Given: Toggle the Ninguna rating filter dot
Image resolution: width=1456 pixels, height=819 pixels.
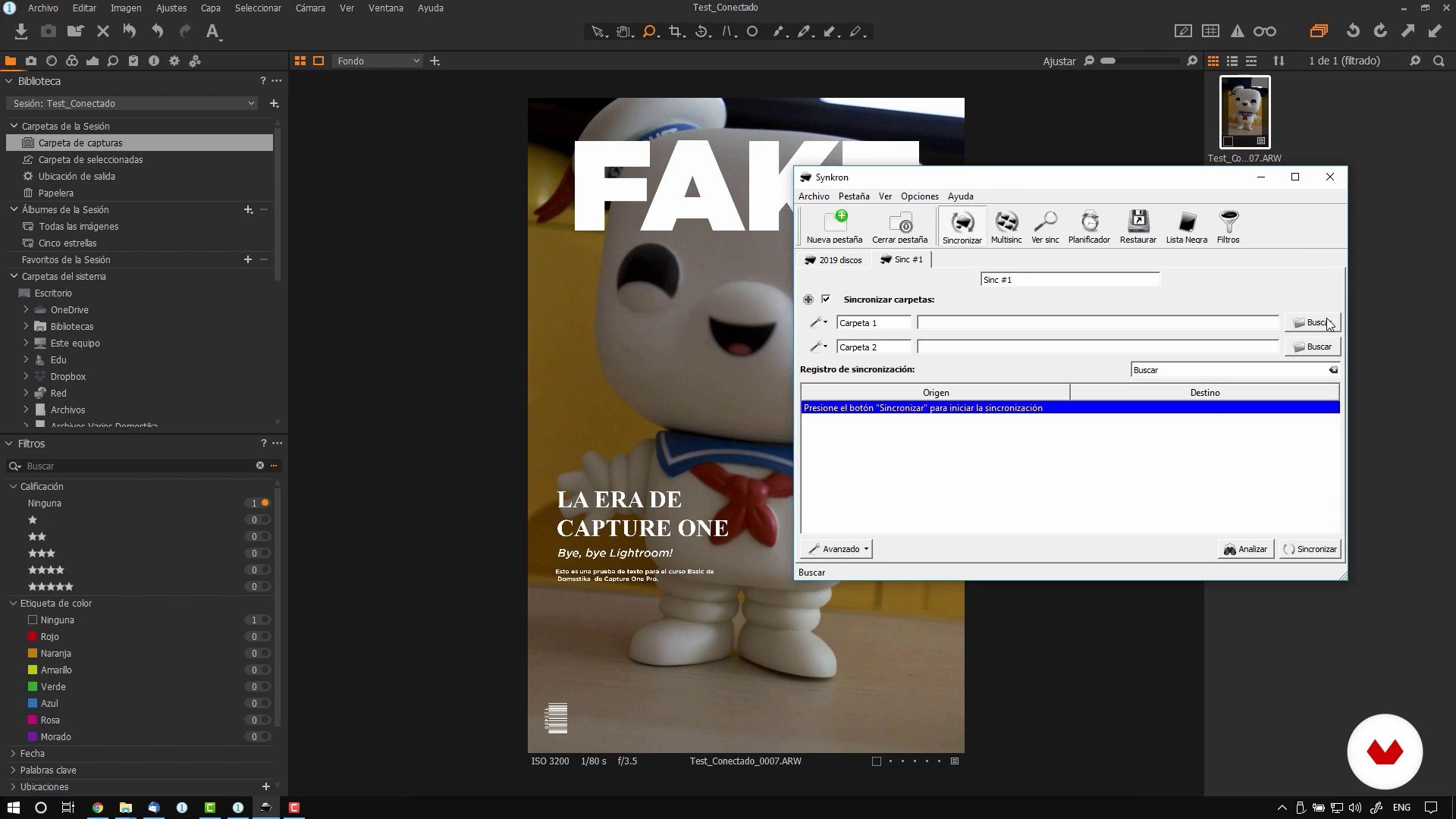Looking at the screenshot, I should tap(265, 503).
